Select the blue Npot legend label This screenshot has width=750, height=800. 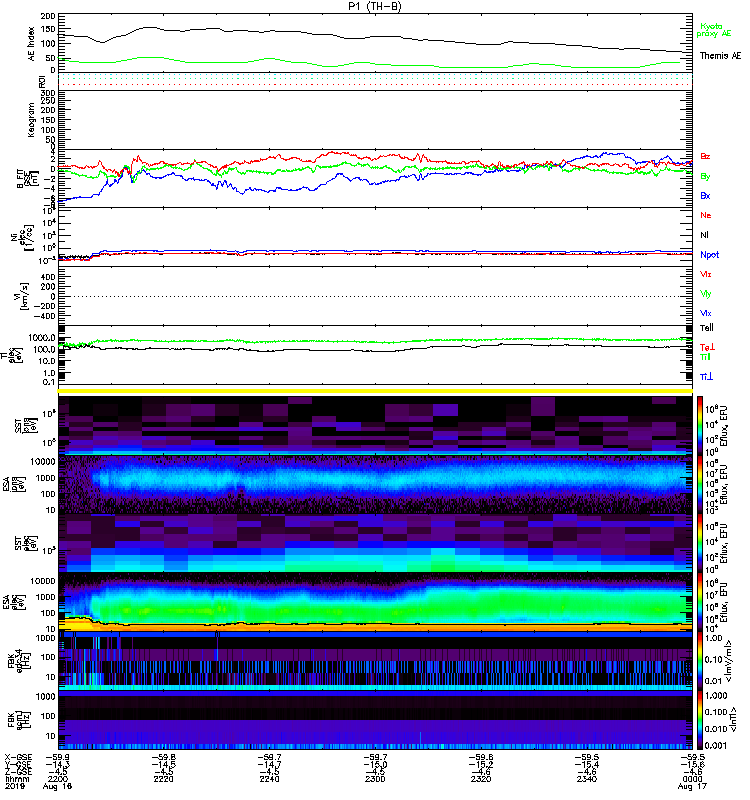pyautogui.click(x=709, y=255)
